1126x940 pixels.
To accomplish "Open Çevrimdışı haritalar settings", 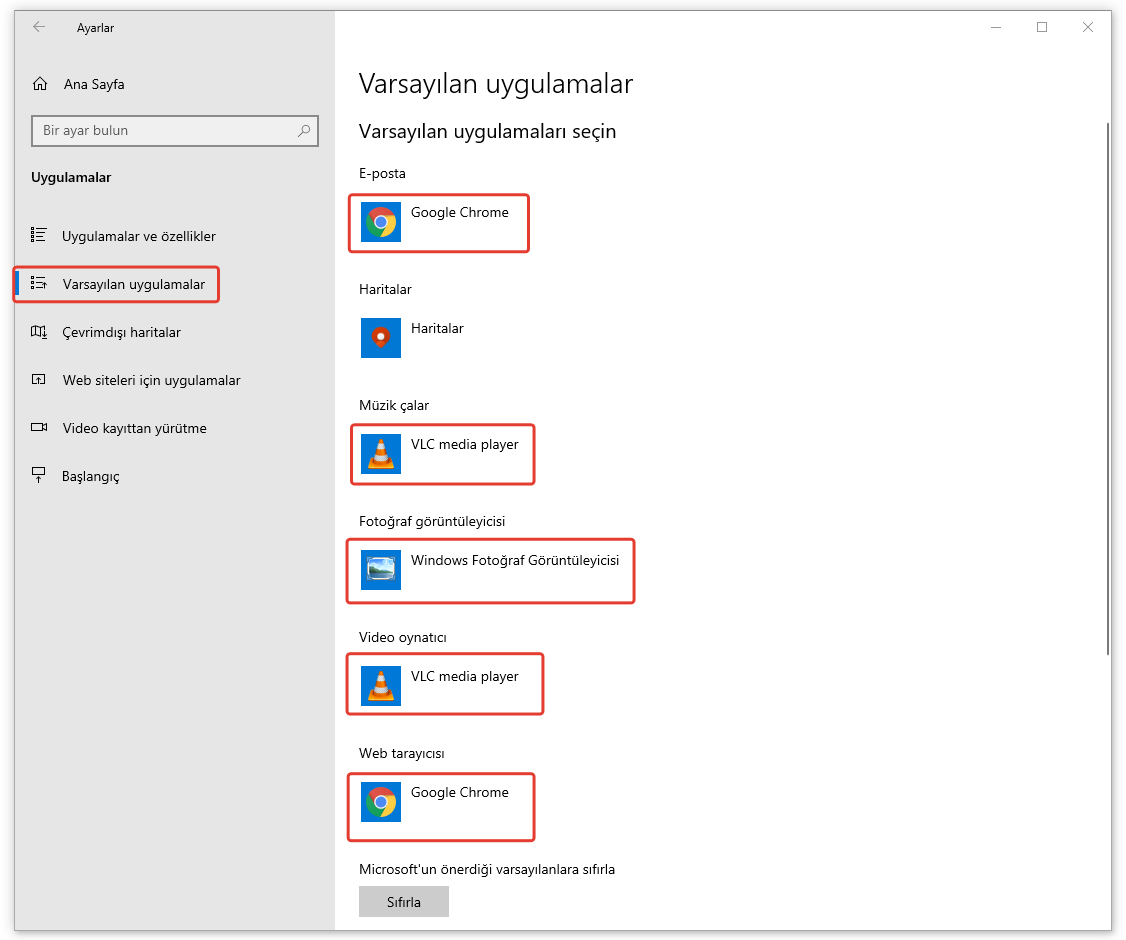I will coord(121,332).
